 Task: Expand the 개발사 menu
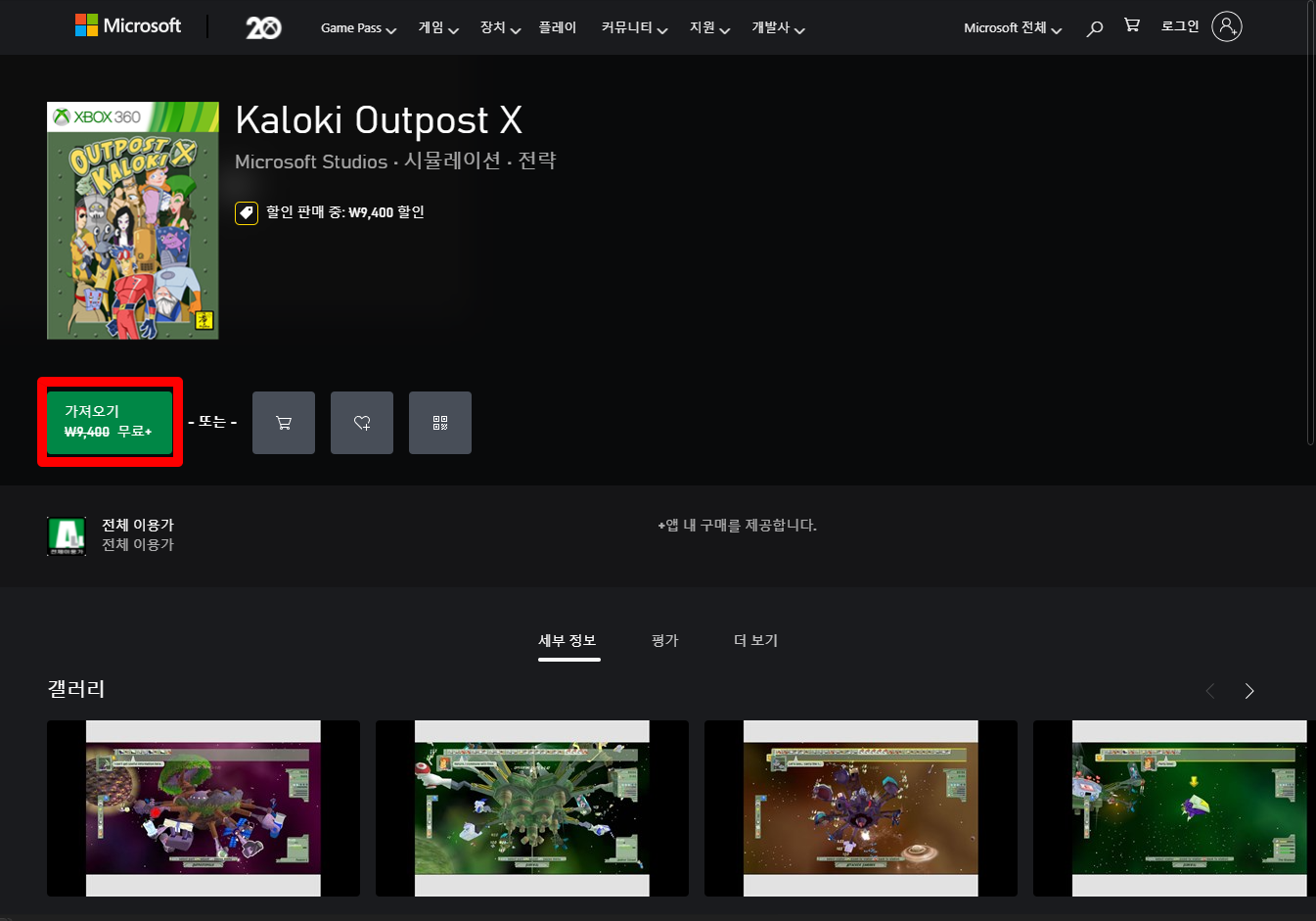tap(778, 28)
